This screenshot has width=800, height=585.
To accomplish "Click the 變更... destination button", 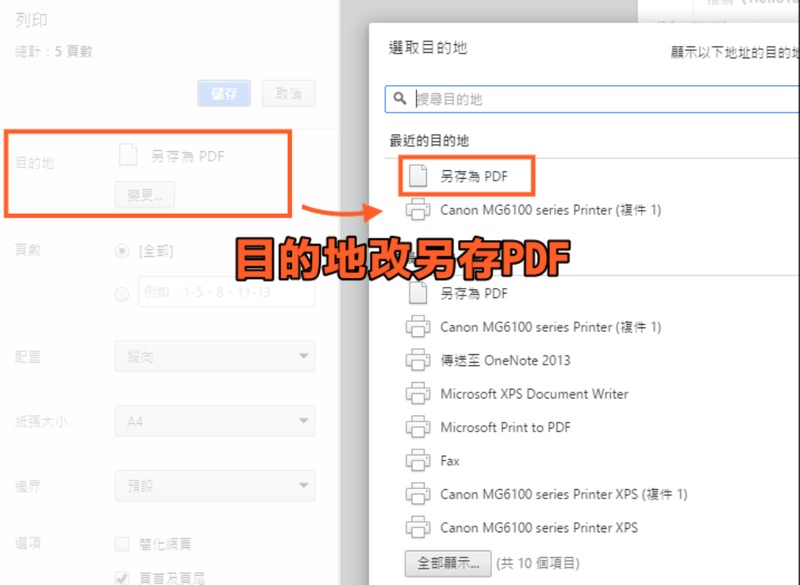I will (145, 195).
